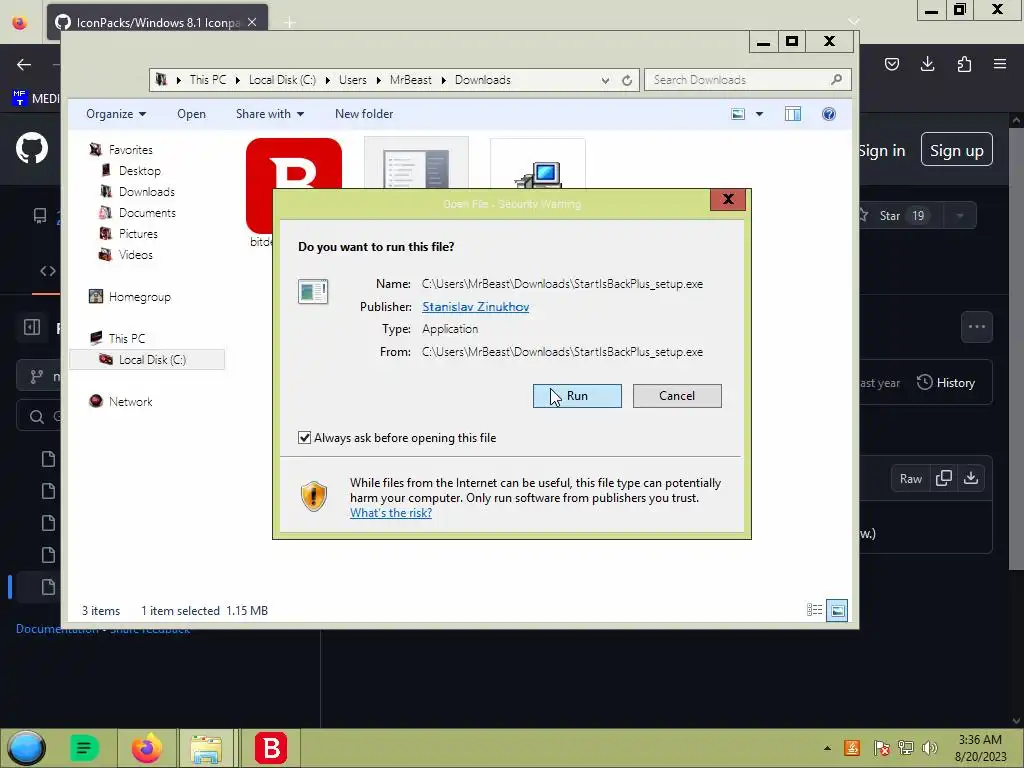Open Favorites in the navigation pane
The width and height of the screenshot is (1024, 768).
point(131,150)
